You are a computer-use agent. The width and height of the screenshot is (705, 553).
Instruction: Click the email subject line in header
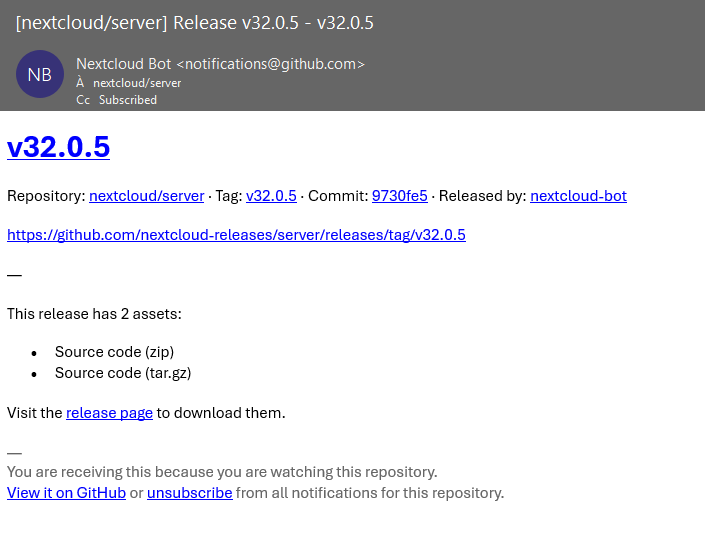[195, 23]
